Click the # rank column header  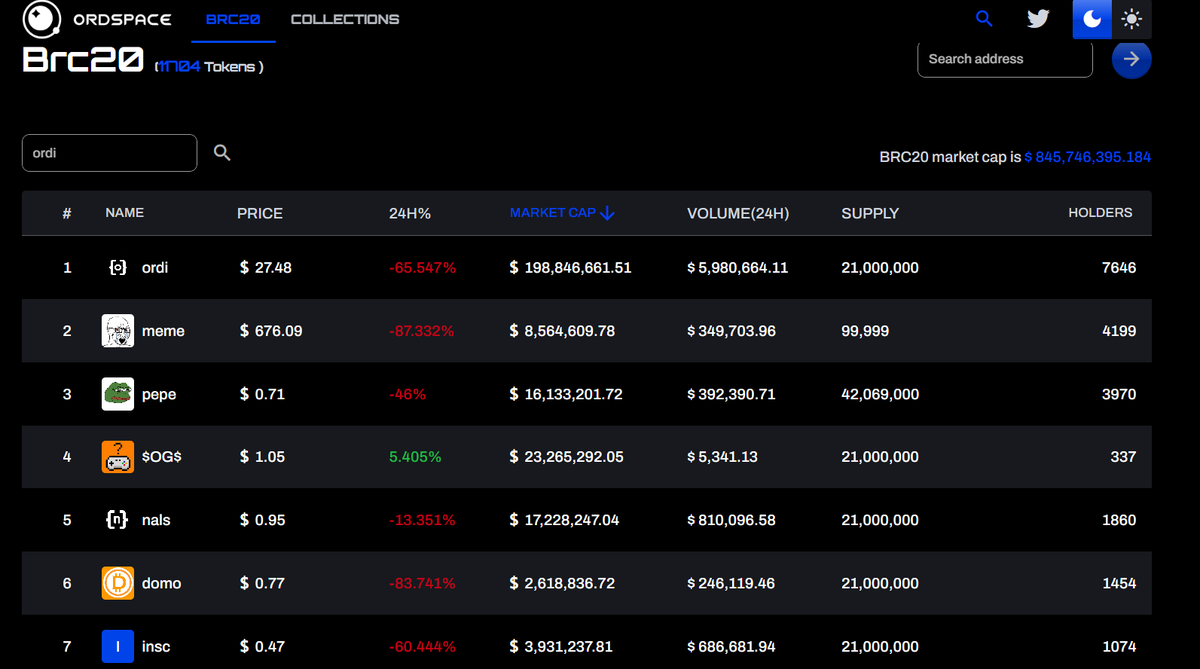[67, 213]
